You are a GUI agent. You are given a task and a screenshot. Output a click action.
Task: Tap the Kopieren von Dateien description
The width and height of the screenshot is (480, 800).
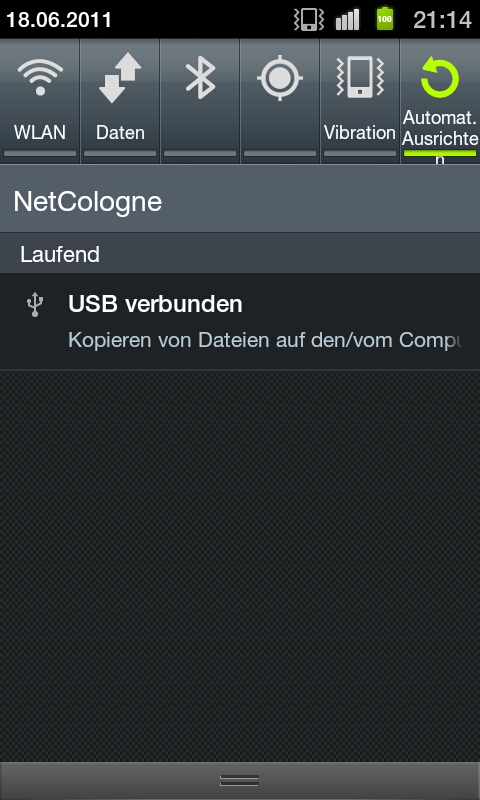(264, 340)
